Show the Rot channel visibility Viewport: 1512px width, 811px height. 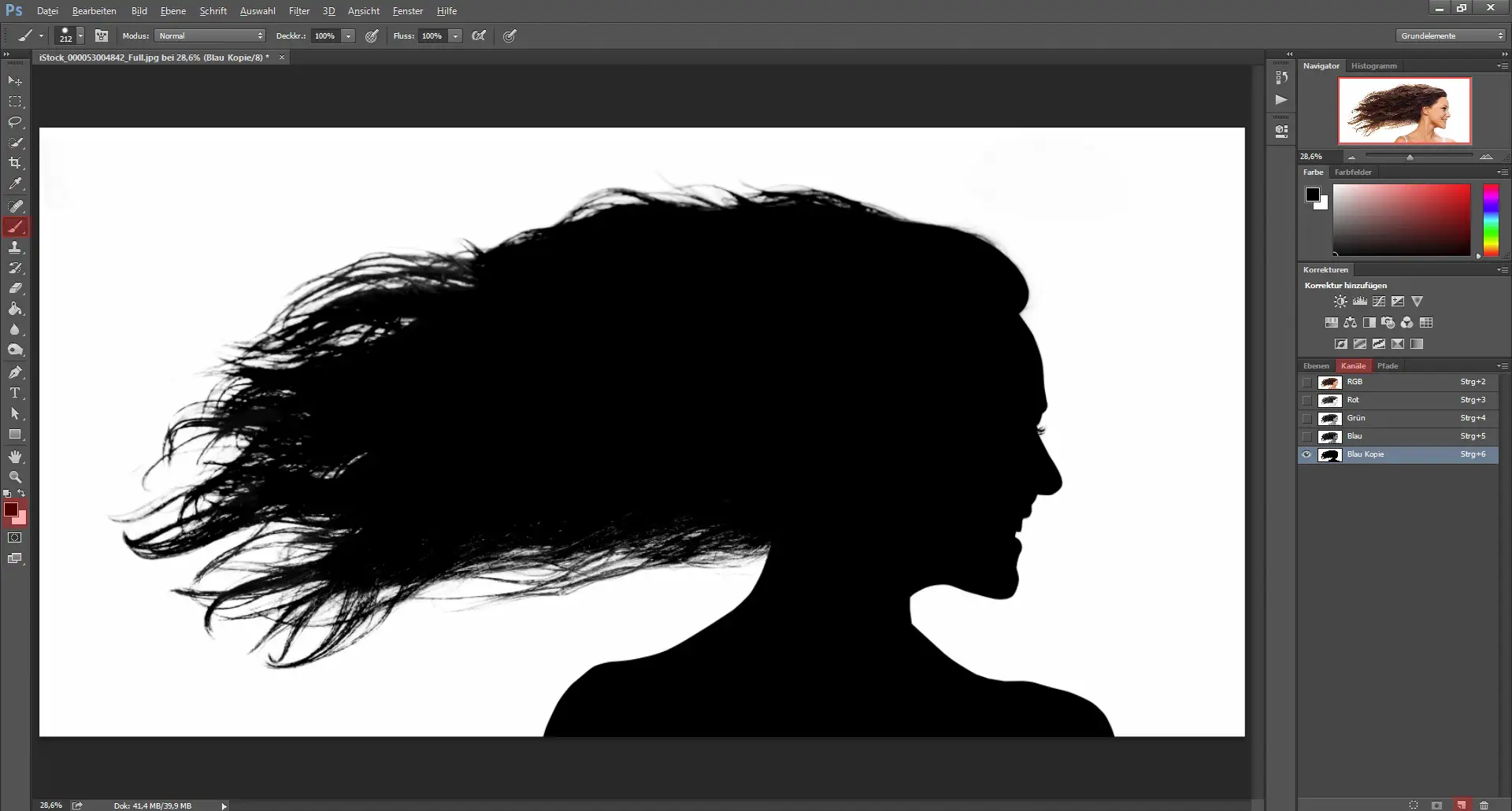coord(1307,400)
